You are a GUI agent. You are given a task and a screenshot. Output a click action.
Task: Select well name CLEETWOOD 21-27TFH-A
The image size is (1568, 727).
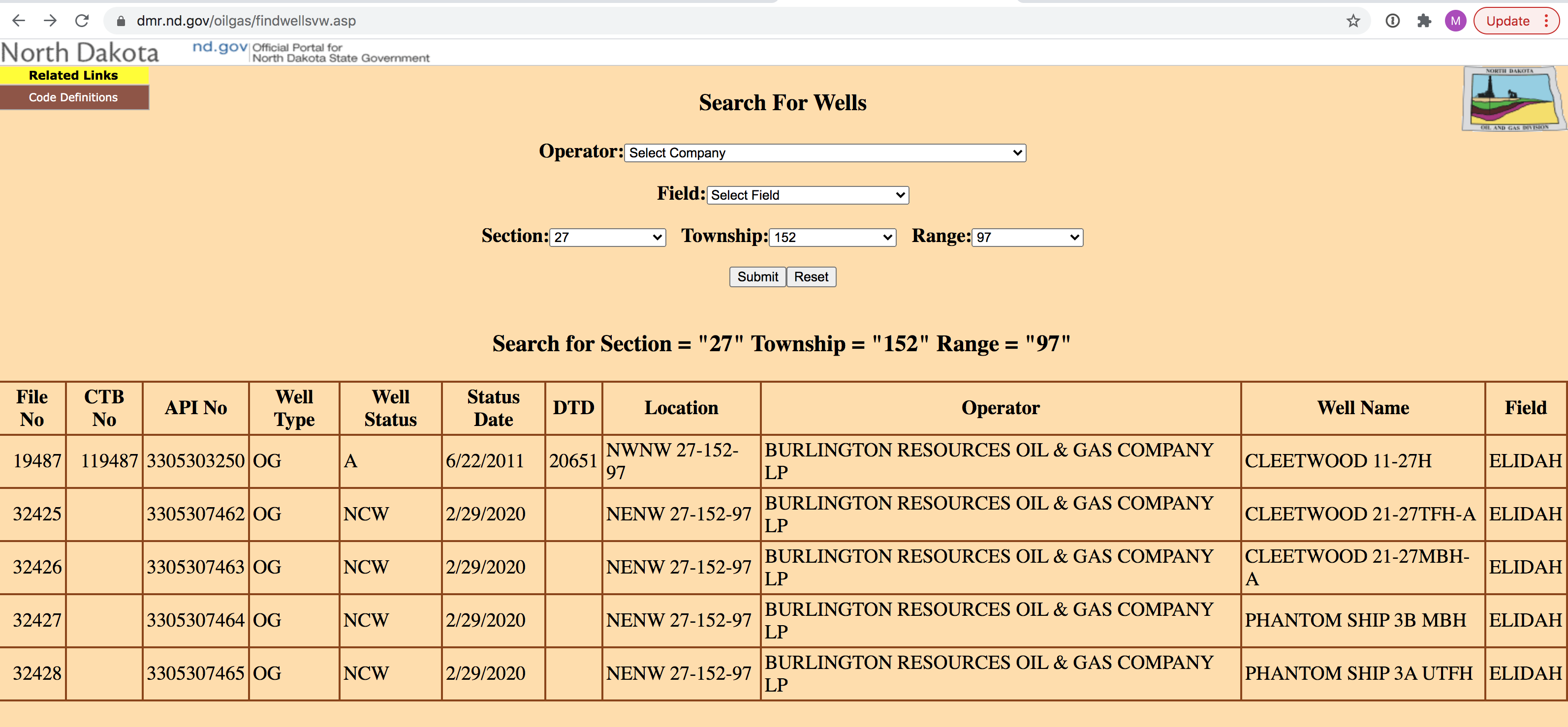[x=1363, y=514]
